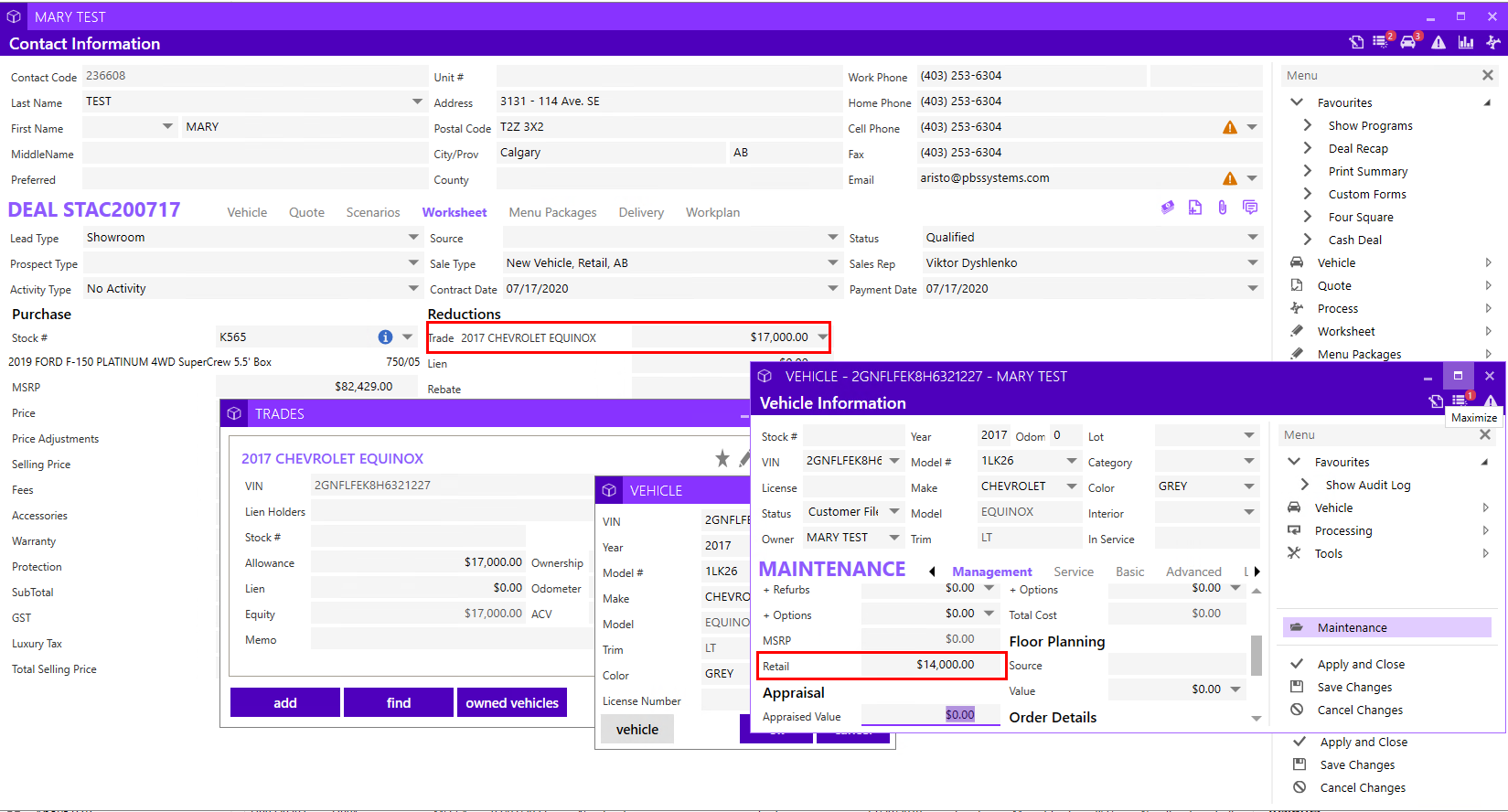The image size is (1508, 812).
Task: Open the Lead Type dropdown
Action: click(413, 237)
